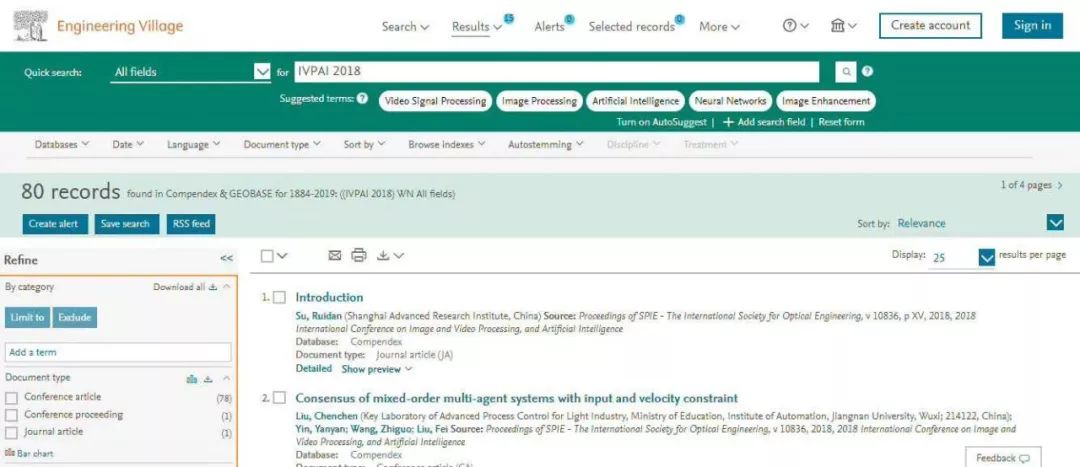Click plus icon to Add search field
Screen dimensions: 1080x467
[727, 122]
